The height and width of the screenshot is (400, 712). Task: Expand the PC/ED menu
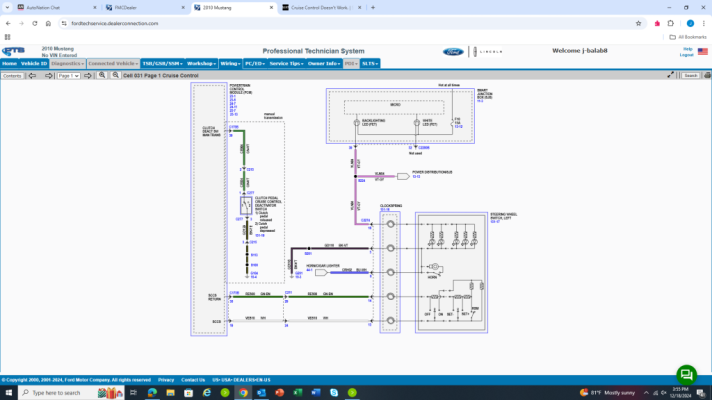[255, 64]
